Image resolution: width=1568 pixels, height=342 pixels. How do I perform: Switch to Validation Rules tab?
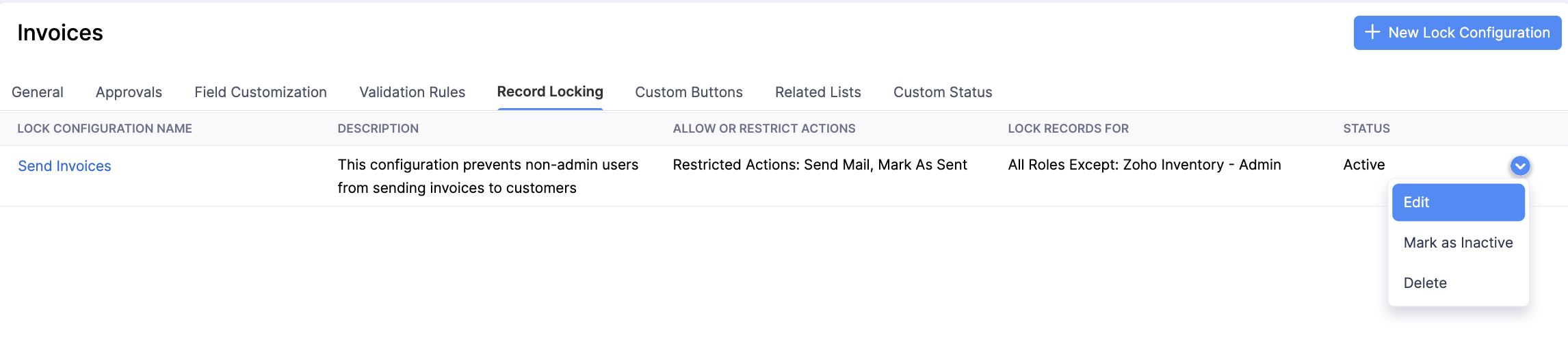[x=412, y=92]
